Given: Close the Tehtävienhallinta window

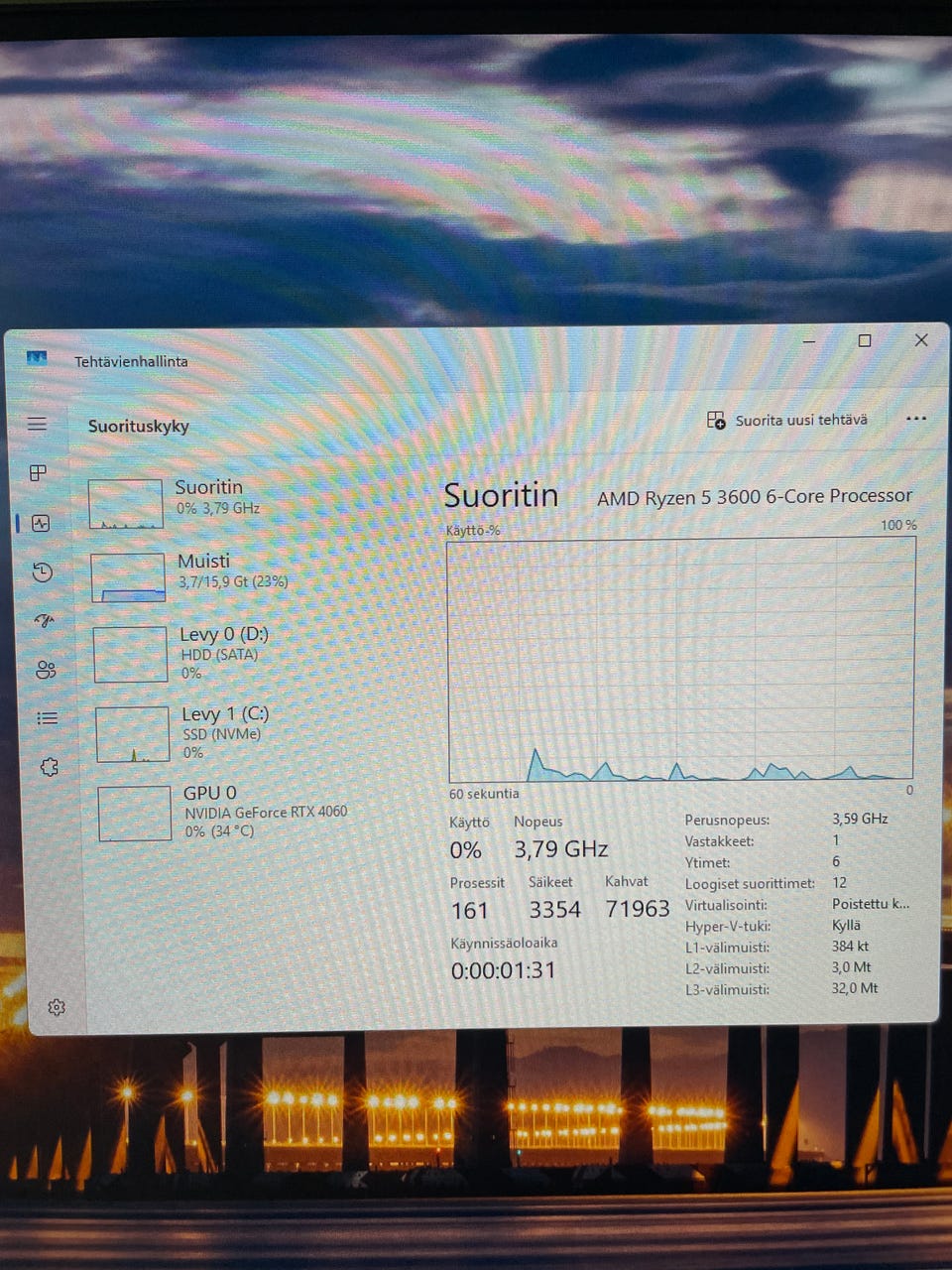Looking at the screenshot, I should [x=921, y=339].
